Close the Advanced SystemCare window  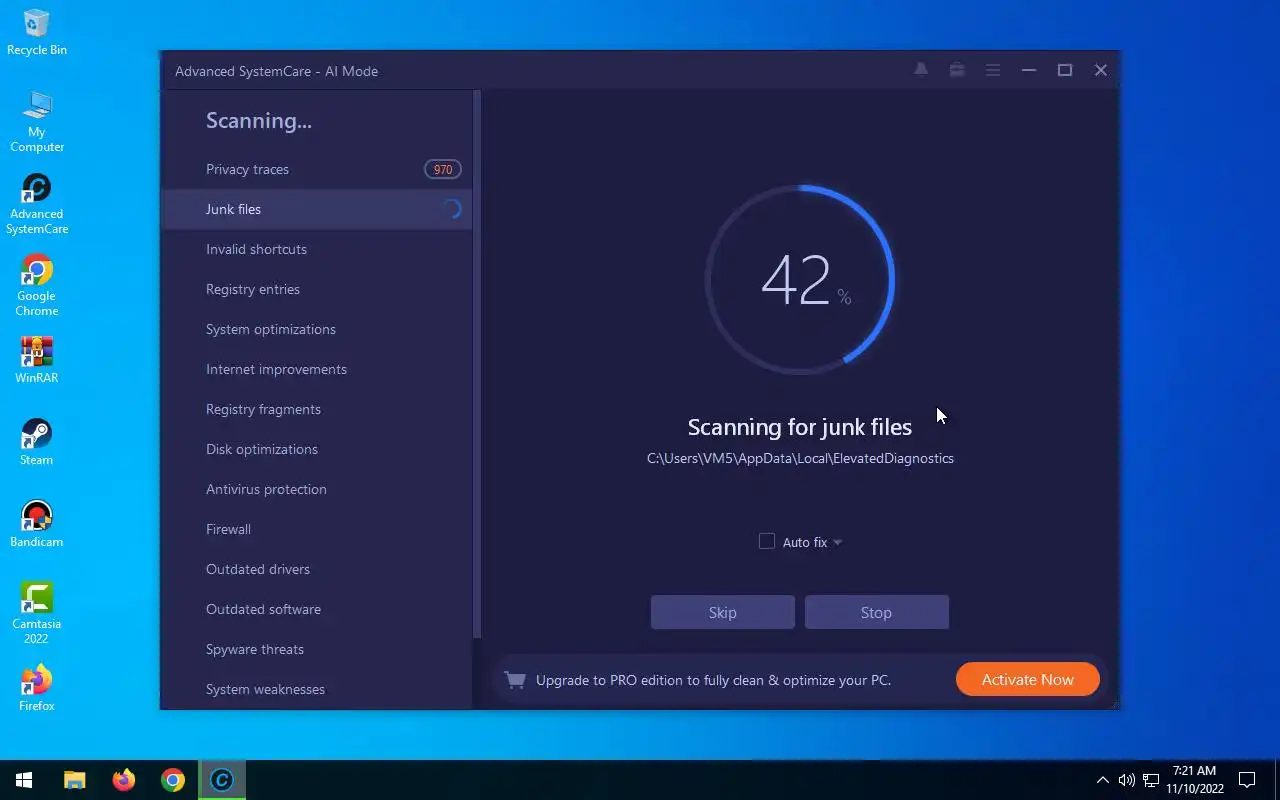click(1101, 70)
